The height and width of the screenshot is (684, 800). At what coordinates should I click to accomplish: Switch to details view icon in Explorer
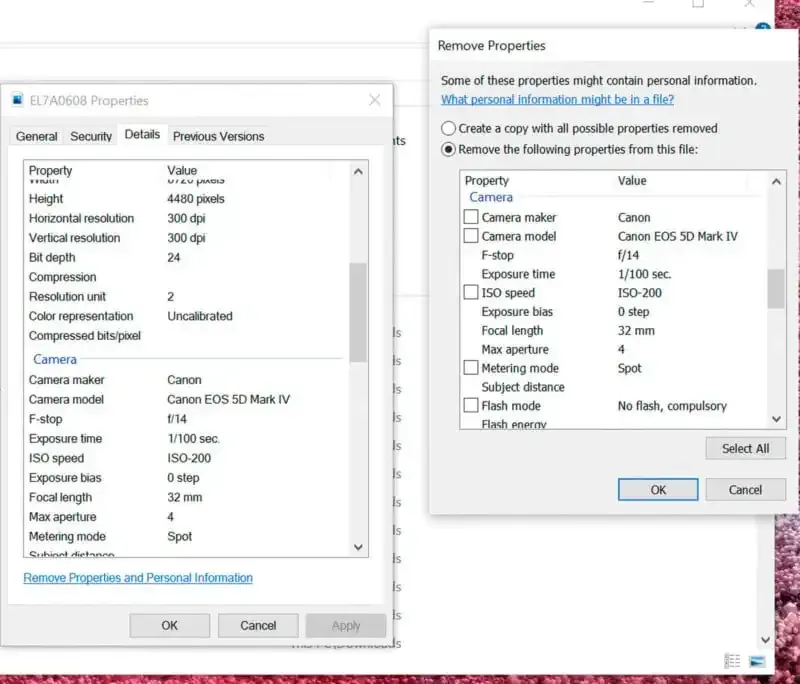[x=733, y=661]
